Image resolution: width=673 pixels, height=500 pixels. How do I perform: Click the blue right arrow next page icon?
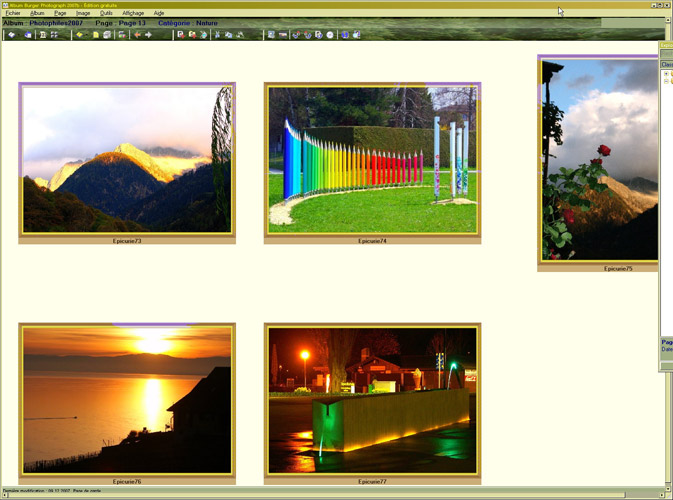148,35
